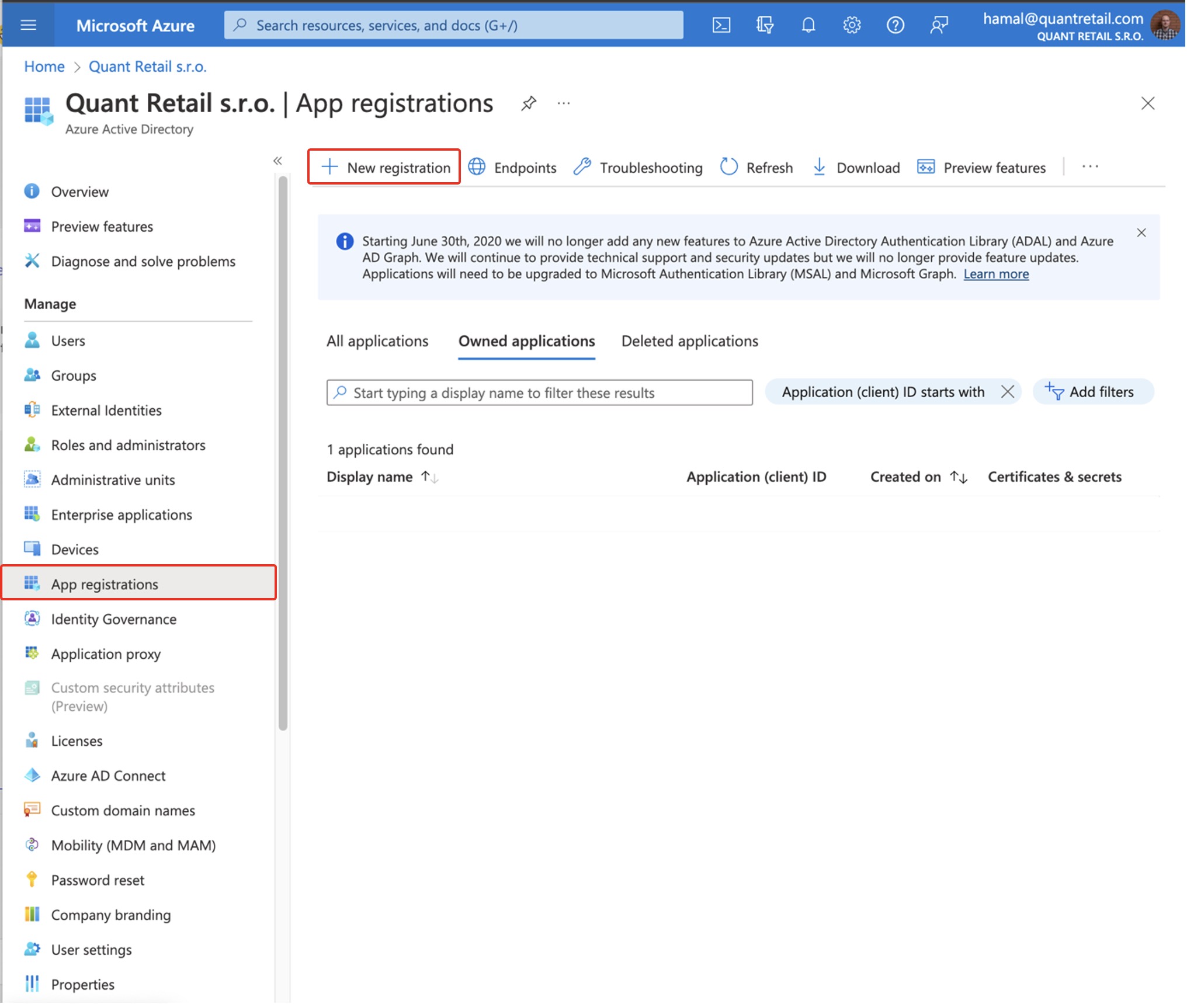Viewport: 1187px width, 1008px height.
Task: Switch to Deleted applications tab
Action: tap(691, 341)
